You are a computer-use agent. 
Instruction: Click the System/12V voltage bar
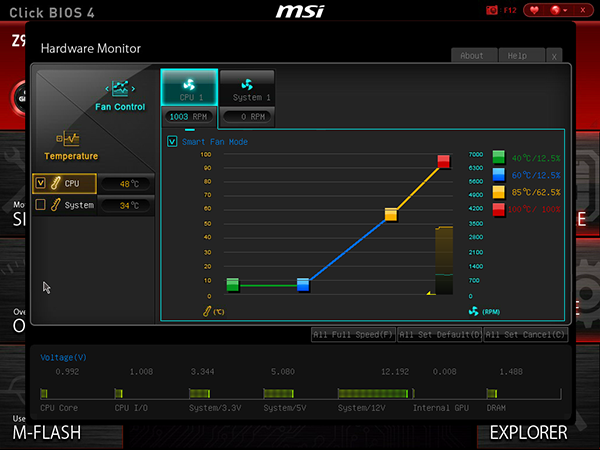coord(373,393)
